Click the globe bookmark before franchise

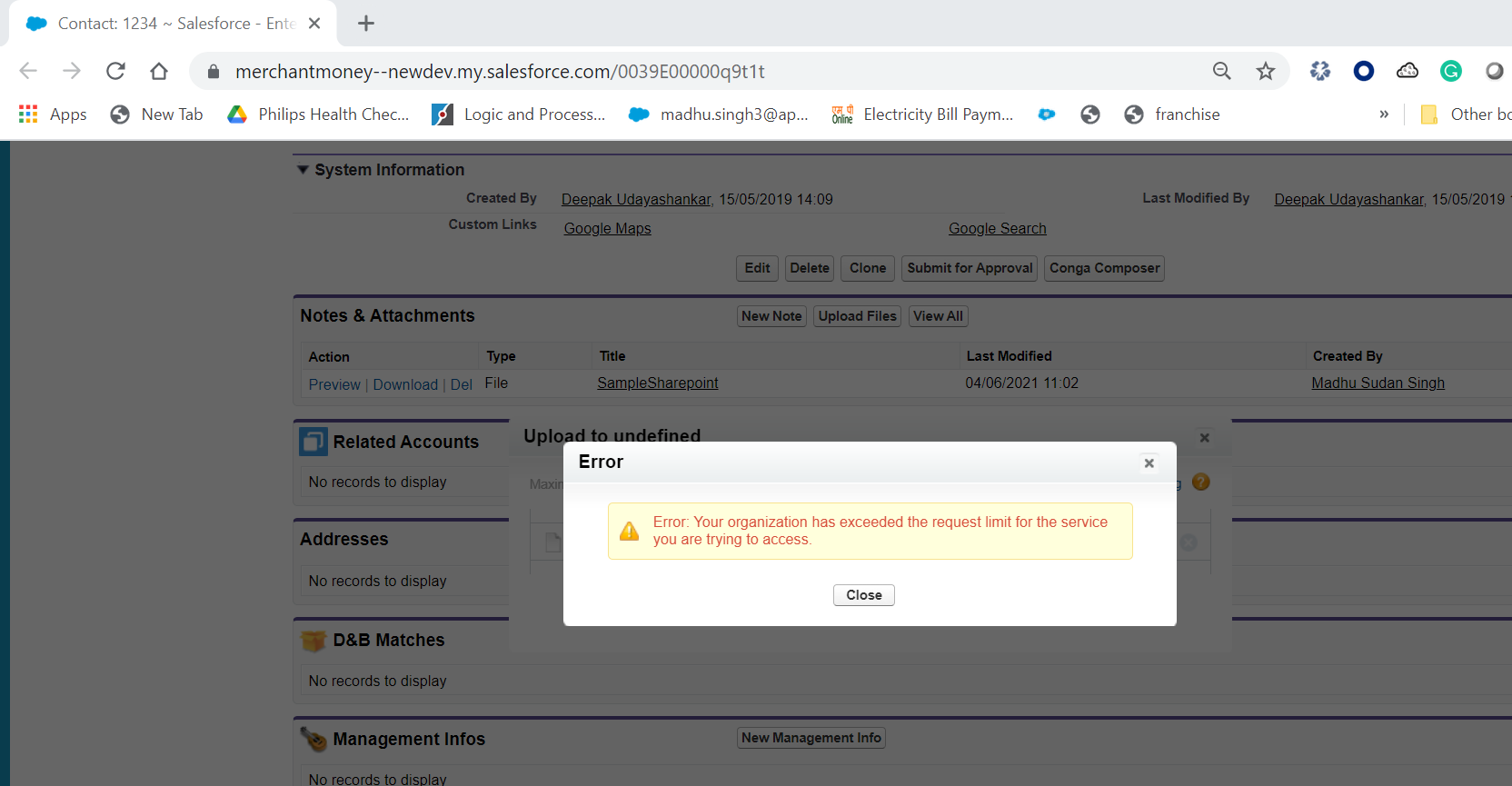(x=1090, y=114)
